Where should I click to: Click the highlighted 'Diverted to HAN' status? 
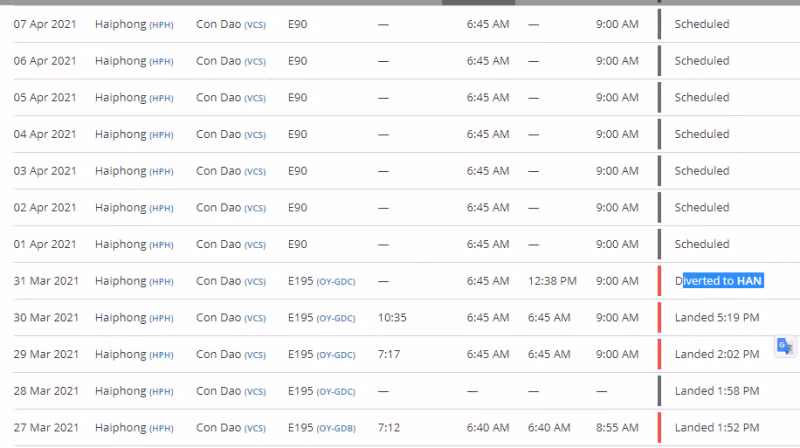point(719,281)
